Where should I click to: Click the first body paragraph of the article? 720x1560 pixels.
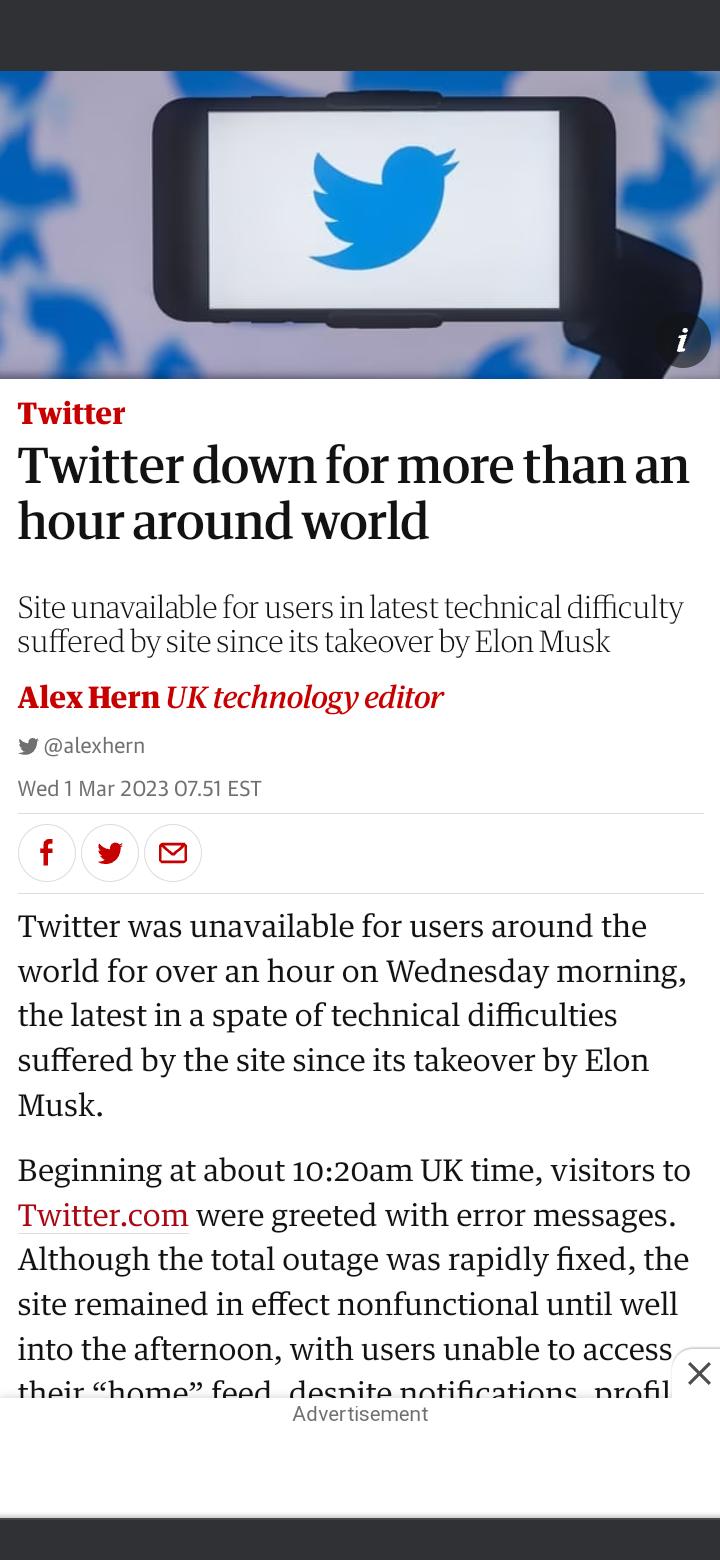point(350,1015)
